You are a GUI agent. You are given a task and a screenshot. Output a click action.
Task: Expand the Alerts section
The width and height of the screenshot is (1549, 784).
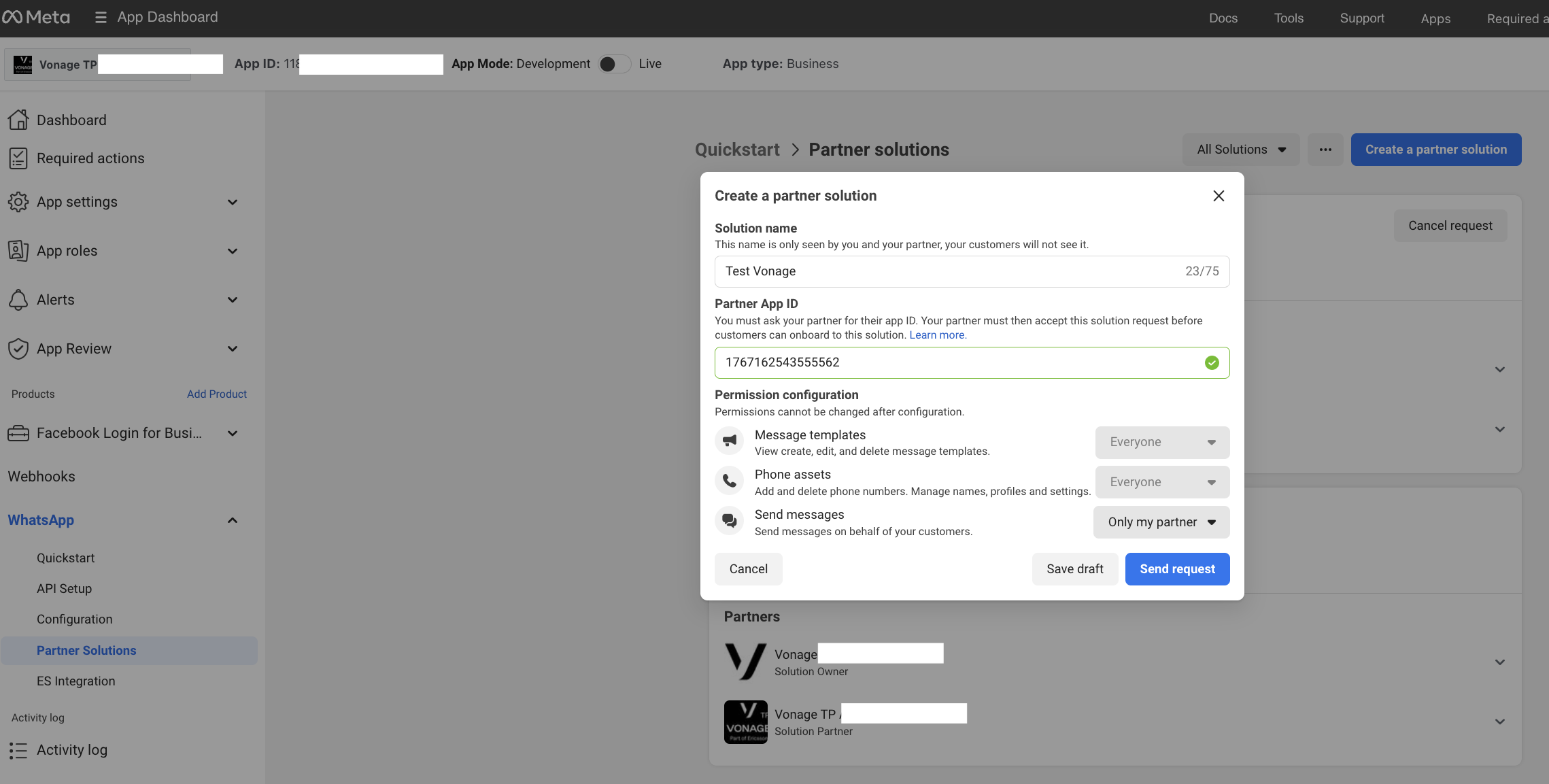pos(233,300)
